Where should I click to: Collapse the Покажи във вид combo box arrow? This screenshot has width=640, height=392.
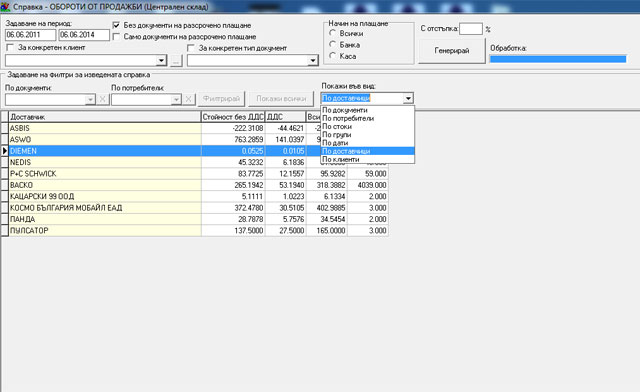408,98
